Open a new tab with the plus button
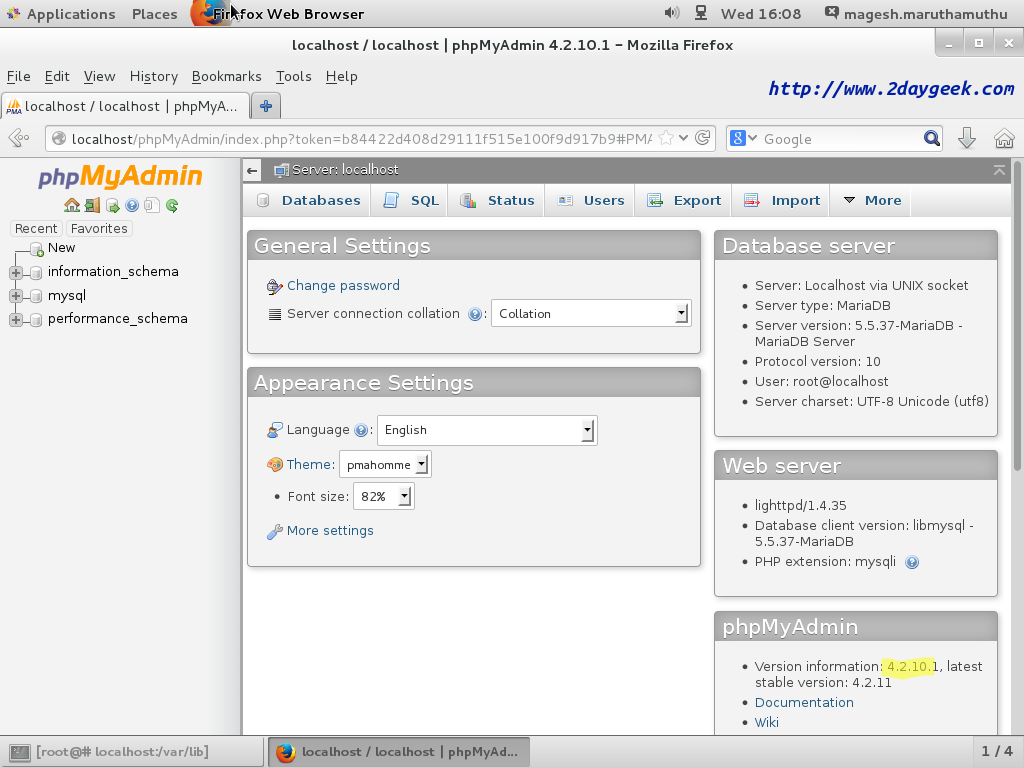The width and height of the screenshot is (1024, 768). [x=266, y=106]
